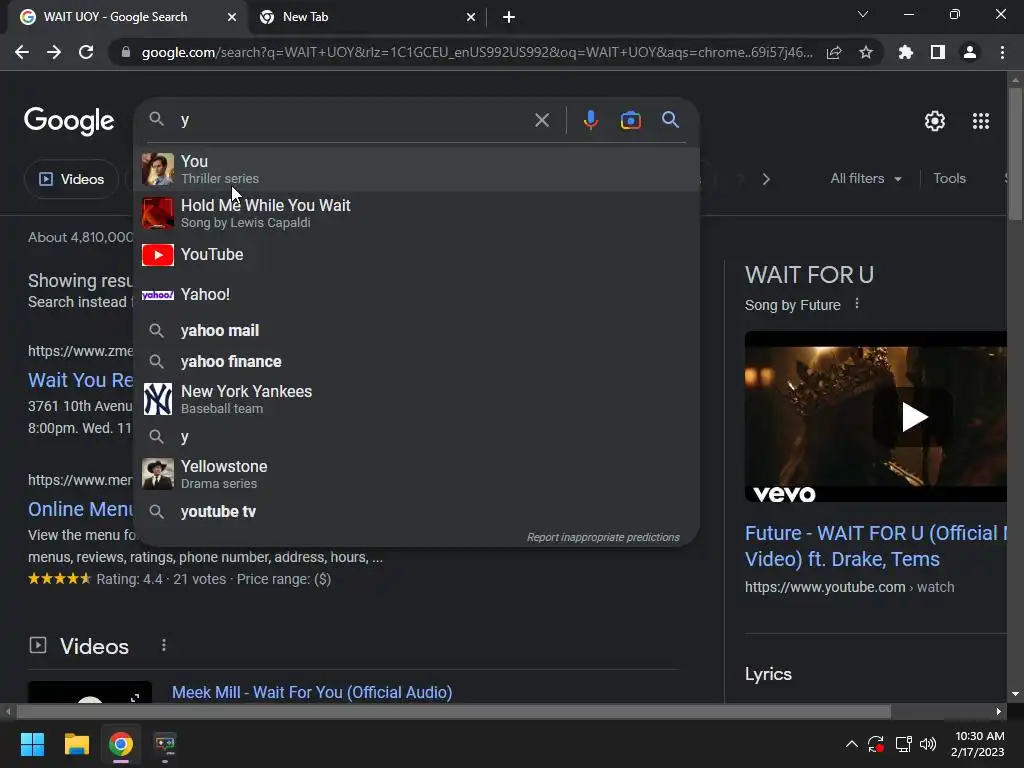This screenshot has height=768, width=1024.
Task: Open the Google apps grid
Action: pyautogui.click(x=981, y=121)
